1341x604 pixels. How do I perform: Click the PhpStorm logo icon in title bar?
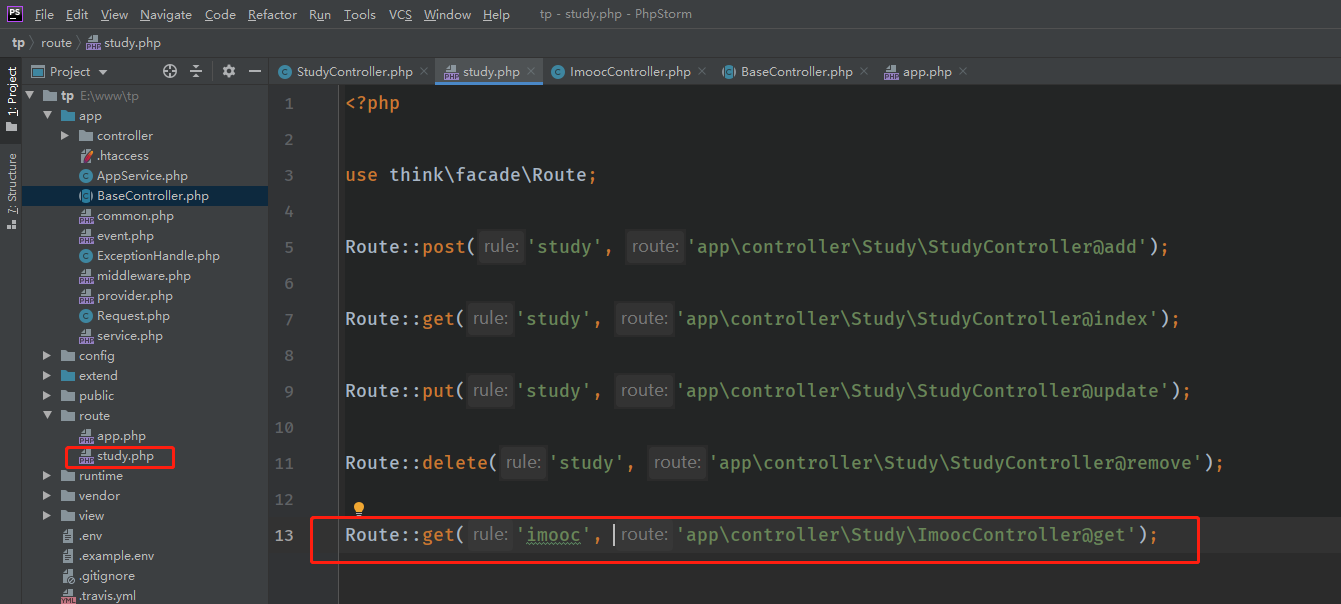click(15, 13)
